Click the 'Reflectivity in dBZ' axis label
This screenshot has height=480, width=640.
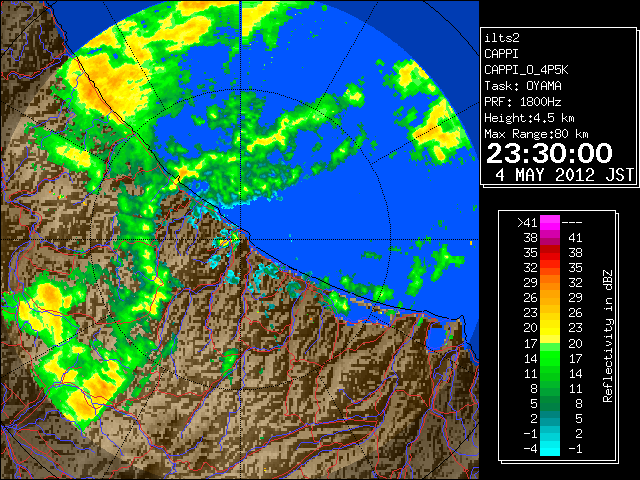click(x=608, y=336)
